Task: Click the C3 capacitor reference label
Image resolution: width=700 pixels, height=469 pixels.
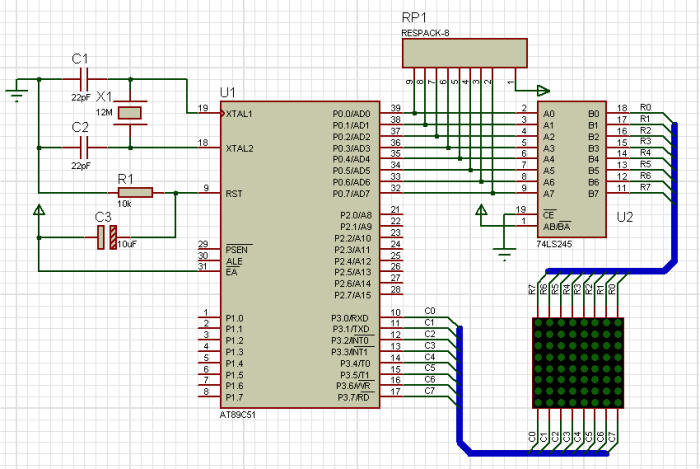Action: (x=103, y=217)
